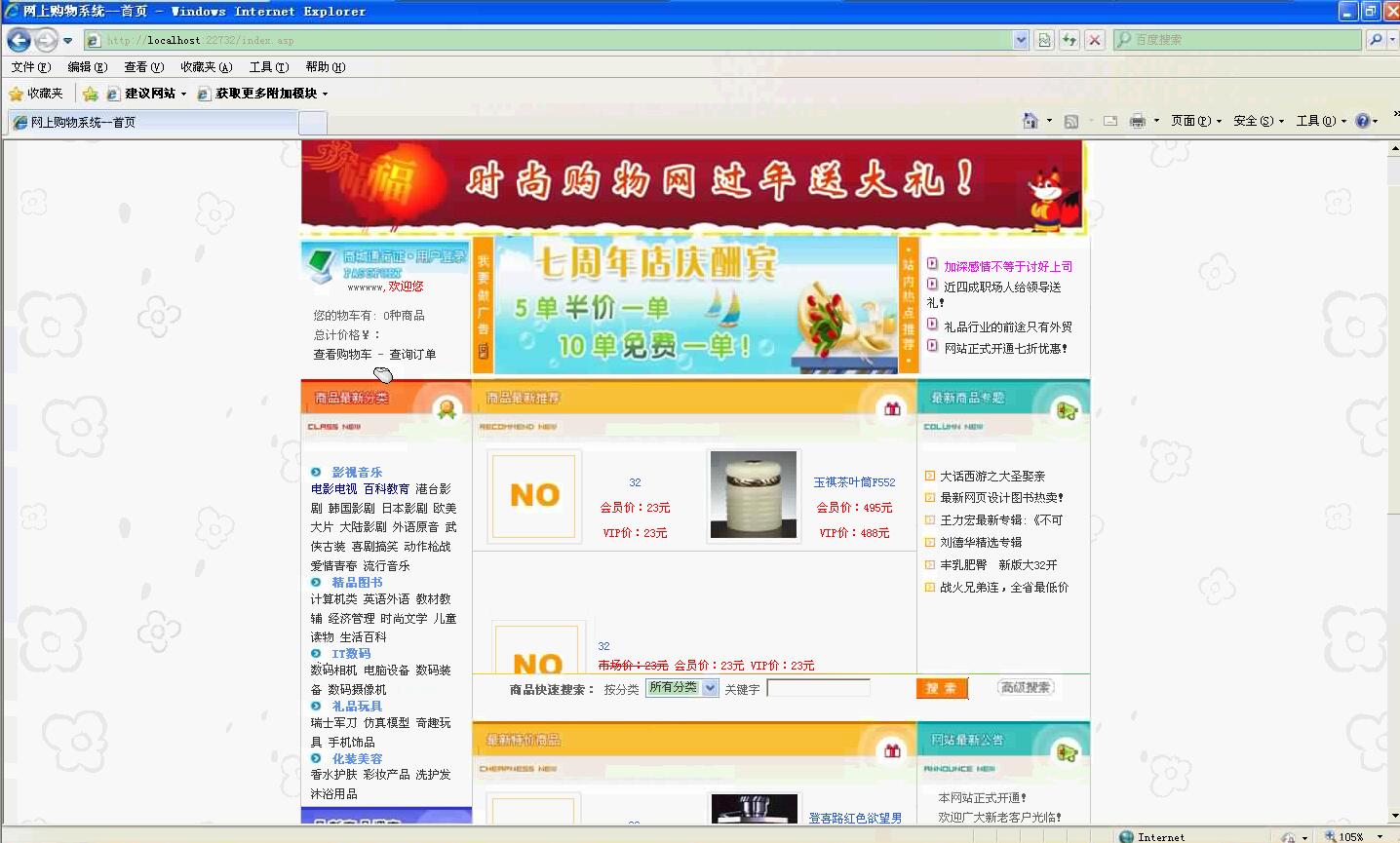Click the blue Help question mark icon
The image size is (1400, 843).
[x=1363, y=121]
